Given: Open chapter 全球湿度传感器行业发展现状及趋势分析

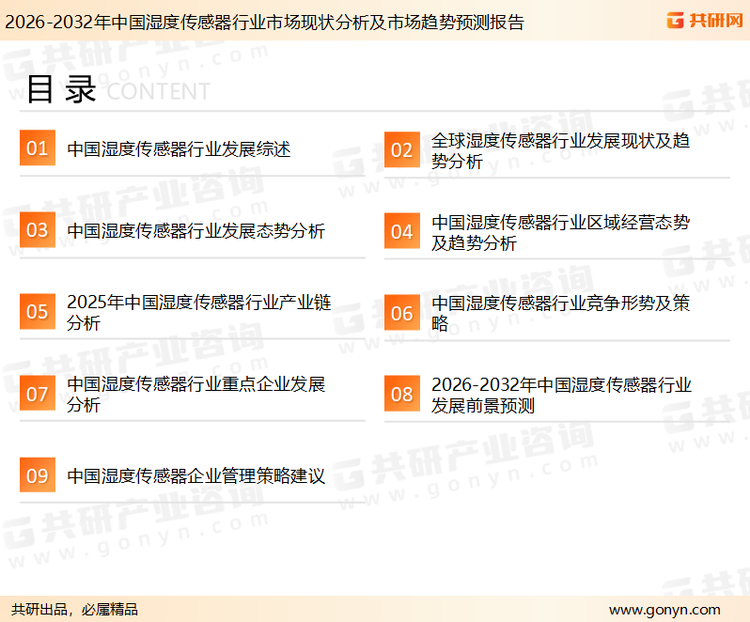Looking at the screenshot, I should (x=560, y=151).
